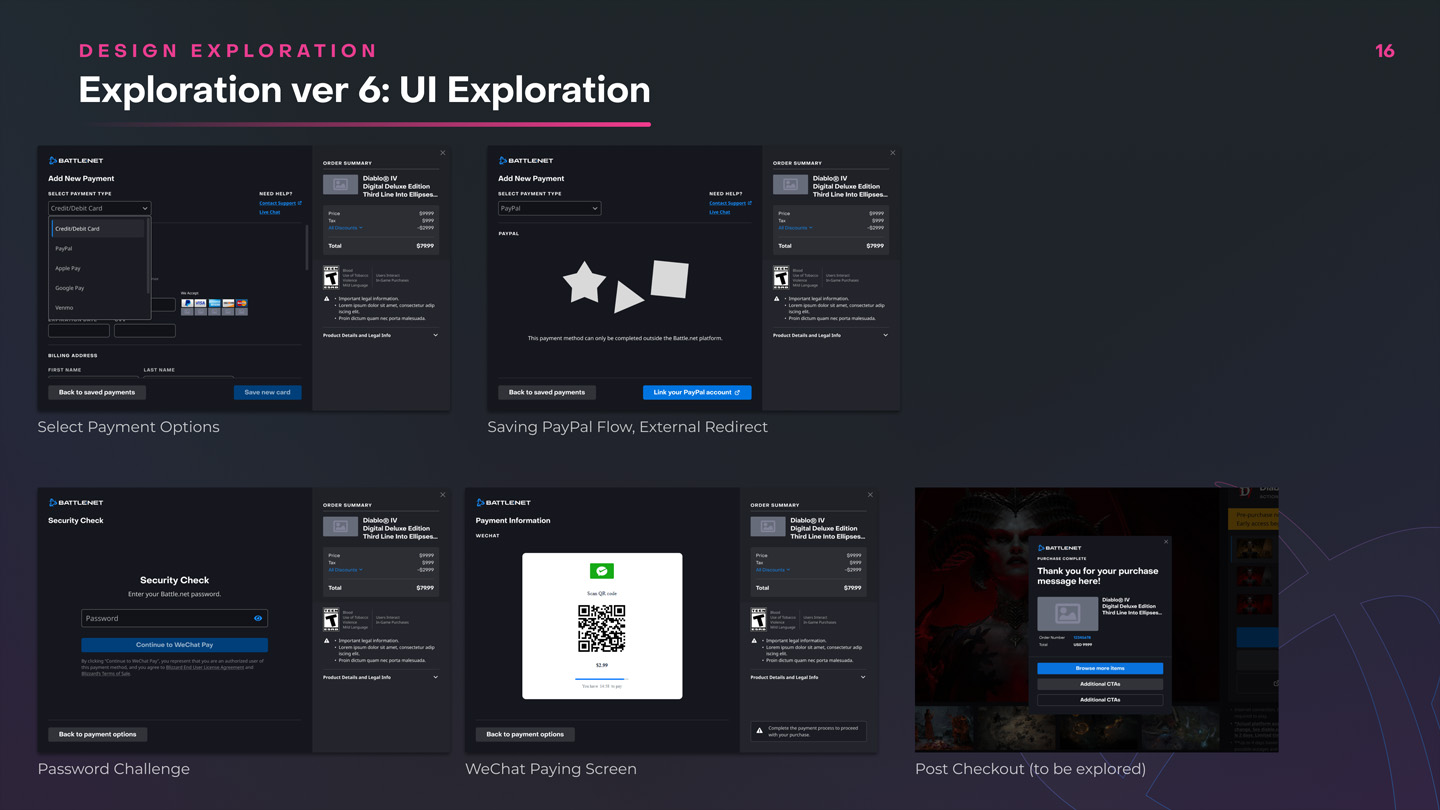Expand Product Details and Legal Info, Saving PayPal Flow mockup
Screen dimensions: 1440x810
click(x=830, y=335)
